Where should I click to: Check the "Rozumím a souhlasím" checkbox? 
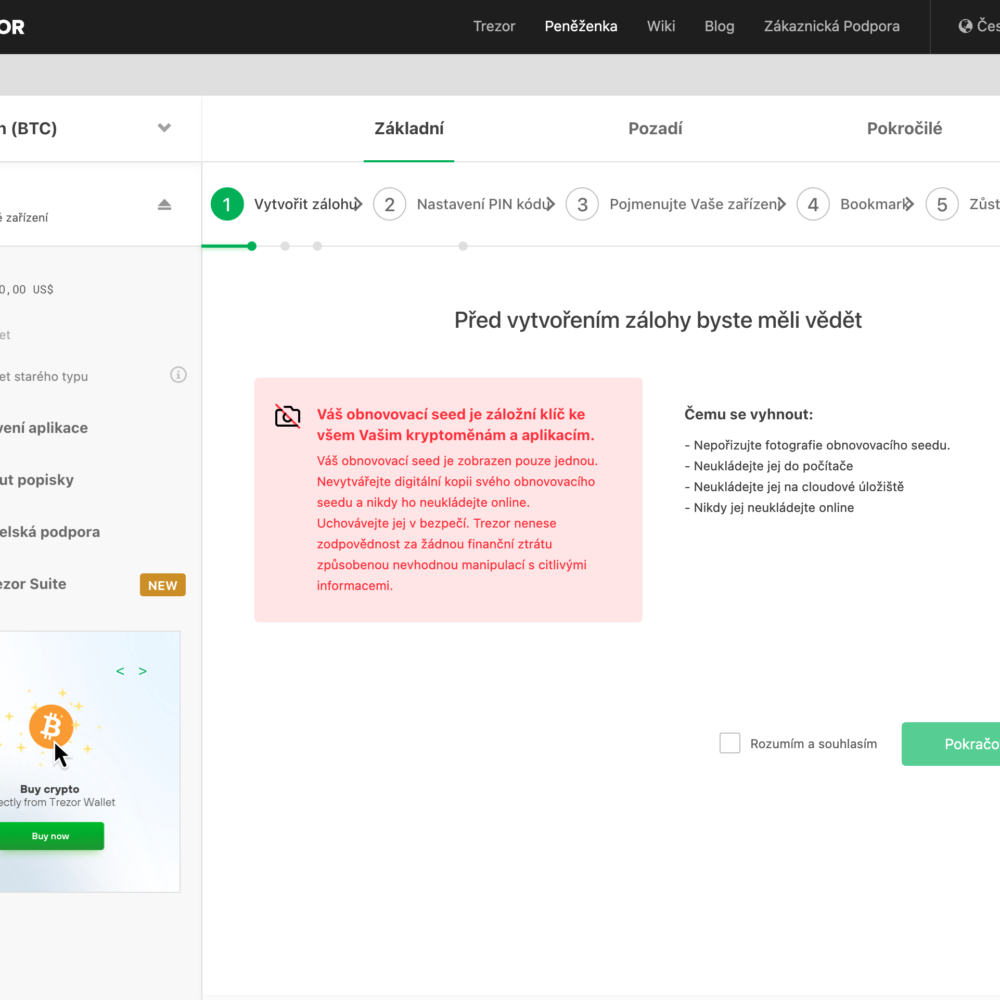coord(730,743)
